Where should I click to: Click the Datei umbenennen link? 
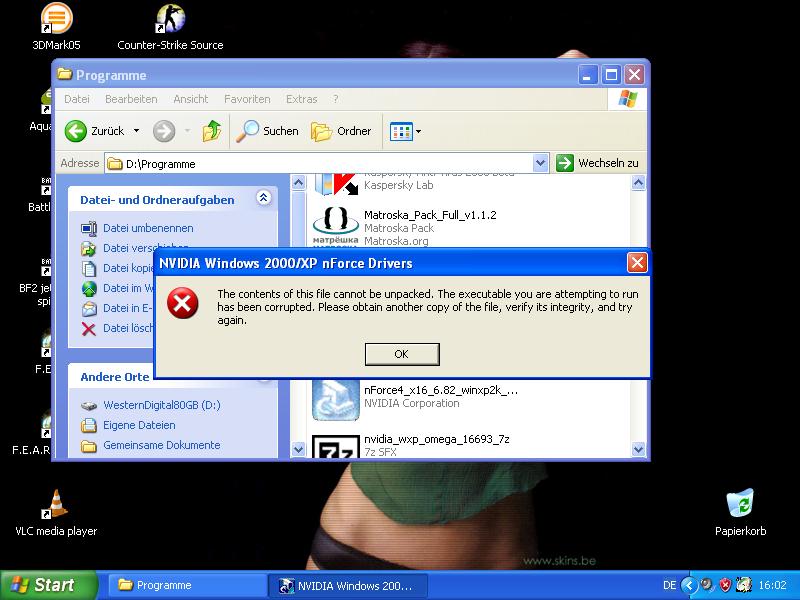click(x=148, y=228)
